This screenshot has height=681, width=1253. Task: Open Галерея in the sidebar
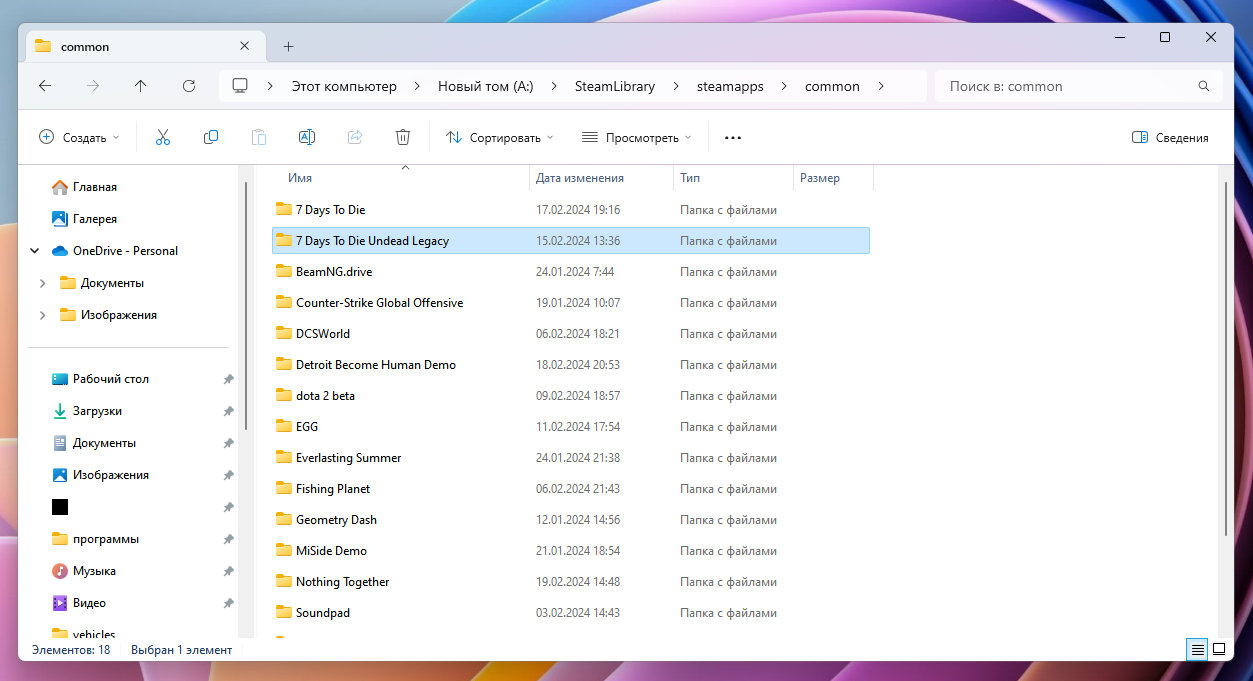point(94,219)
